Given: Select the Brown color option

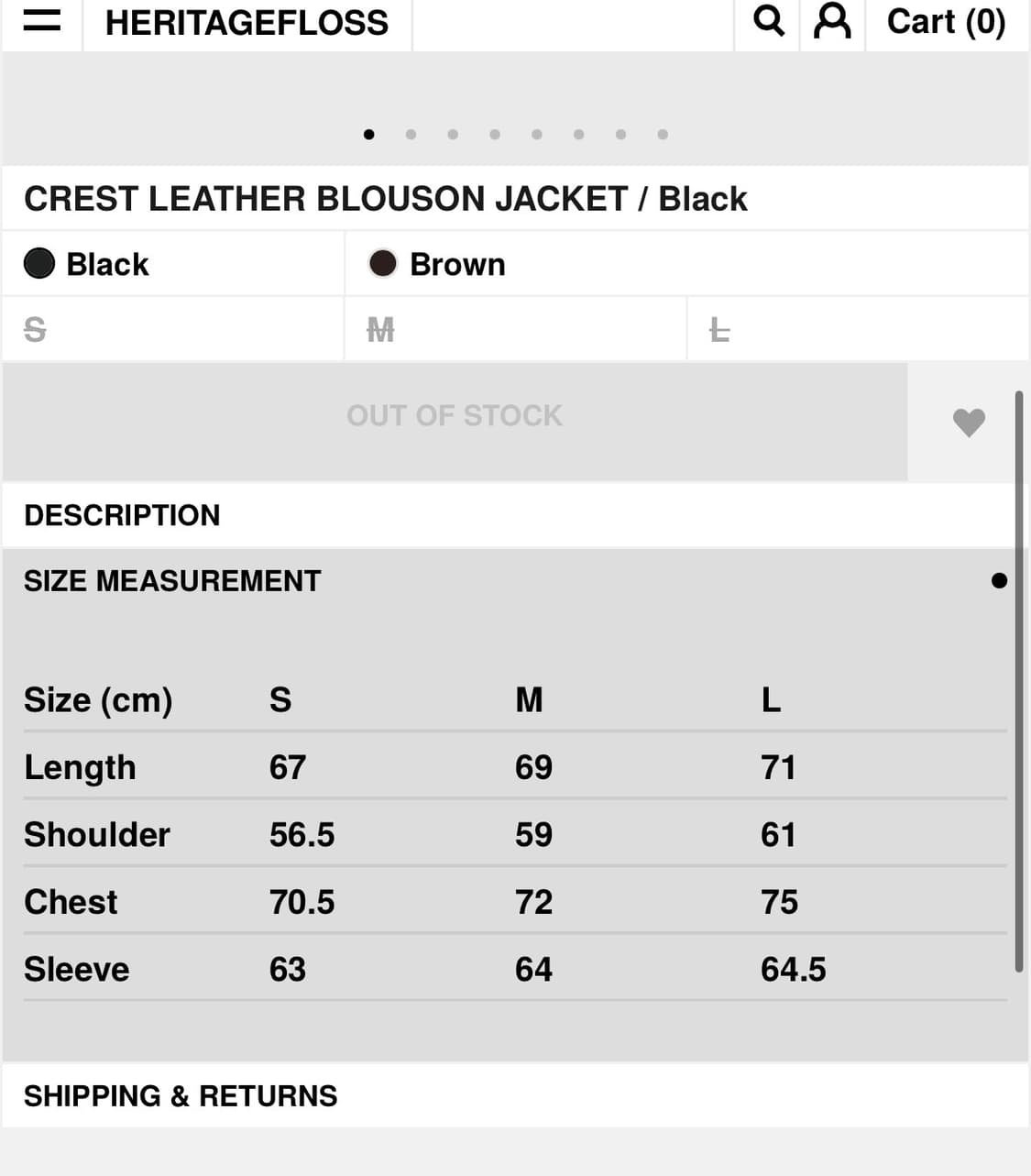Looking at the screenshot, I should (456, 264).
